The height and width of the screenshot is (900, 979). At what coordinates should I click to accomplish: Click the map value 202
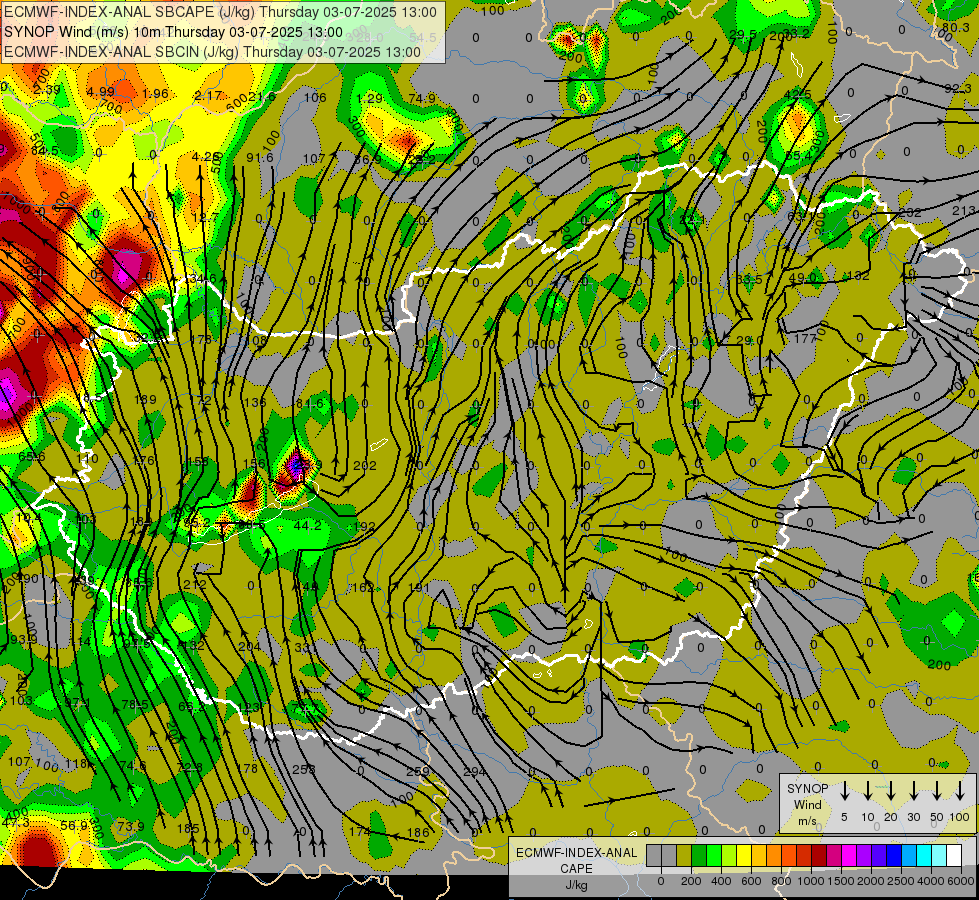tap(365, 465)
